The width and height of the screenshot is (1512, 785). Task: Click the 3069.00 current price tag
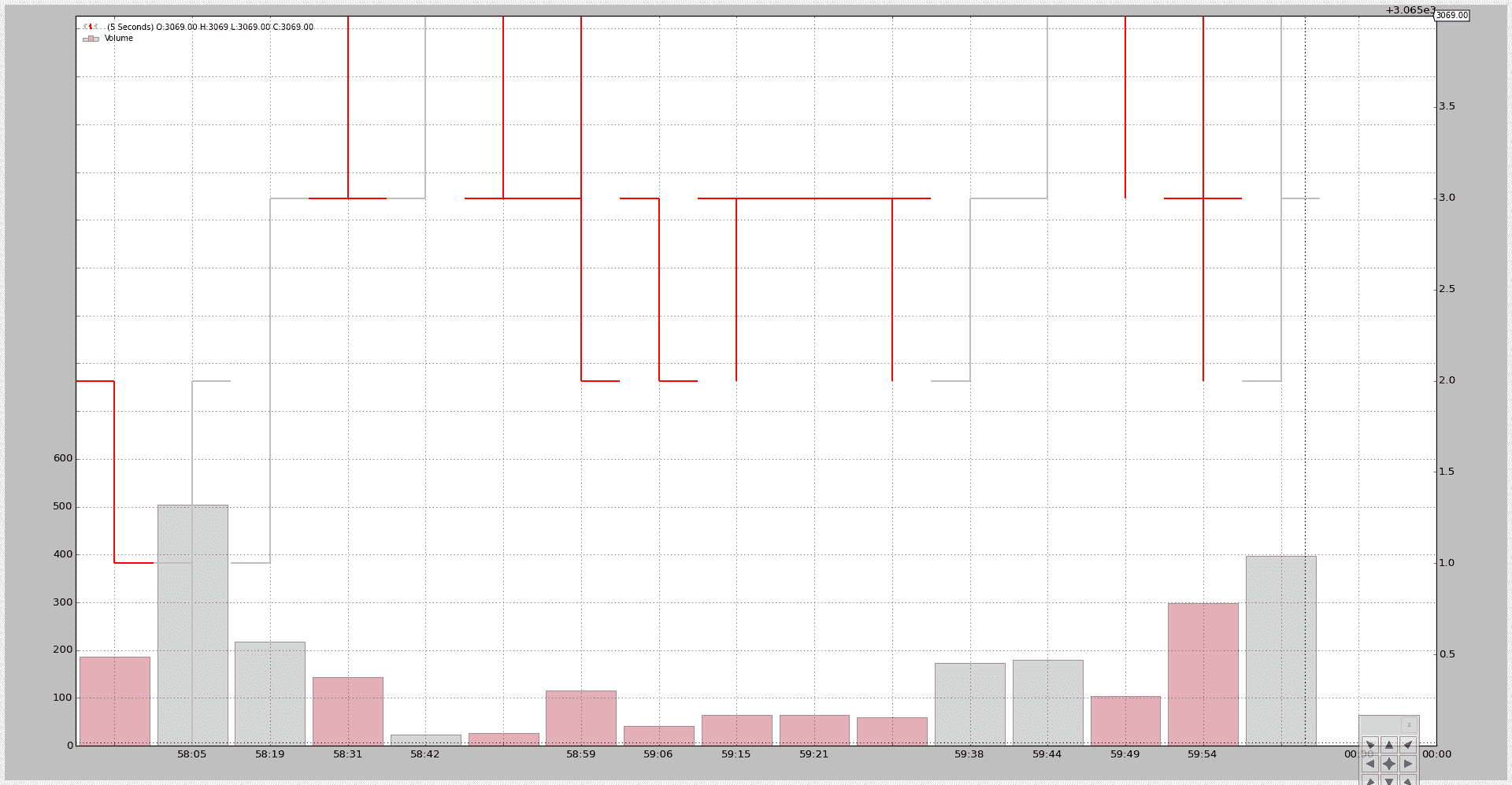[x=1452, y=15]
